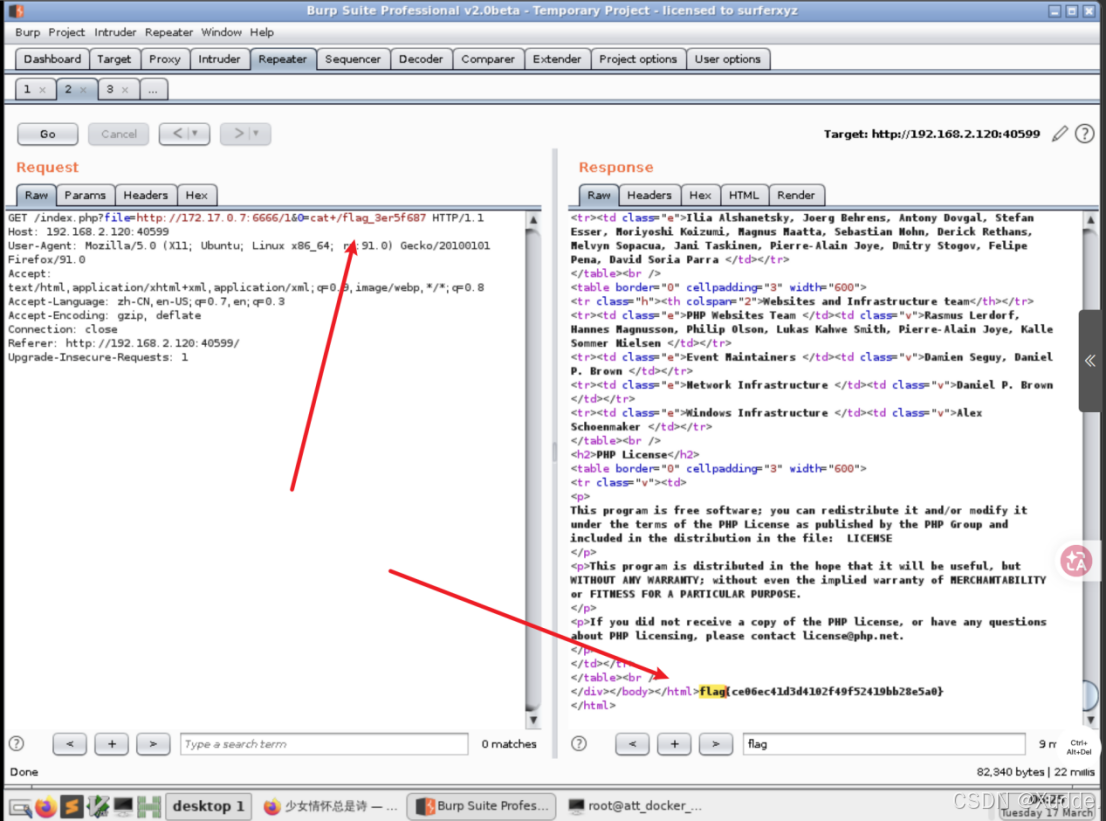The image size is (1106, 821).
Task: Show the response Hex view
Action: (700, 195)
